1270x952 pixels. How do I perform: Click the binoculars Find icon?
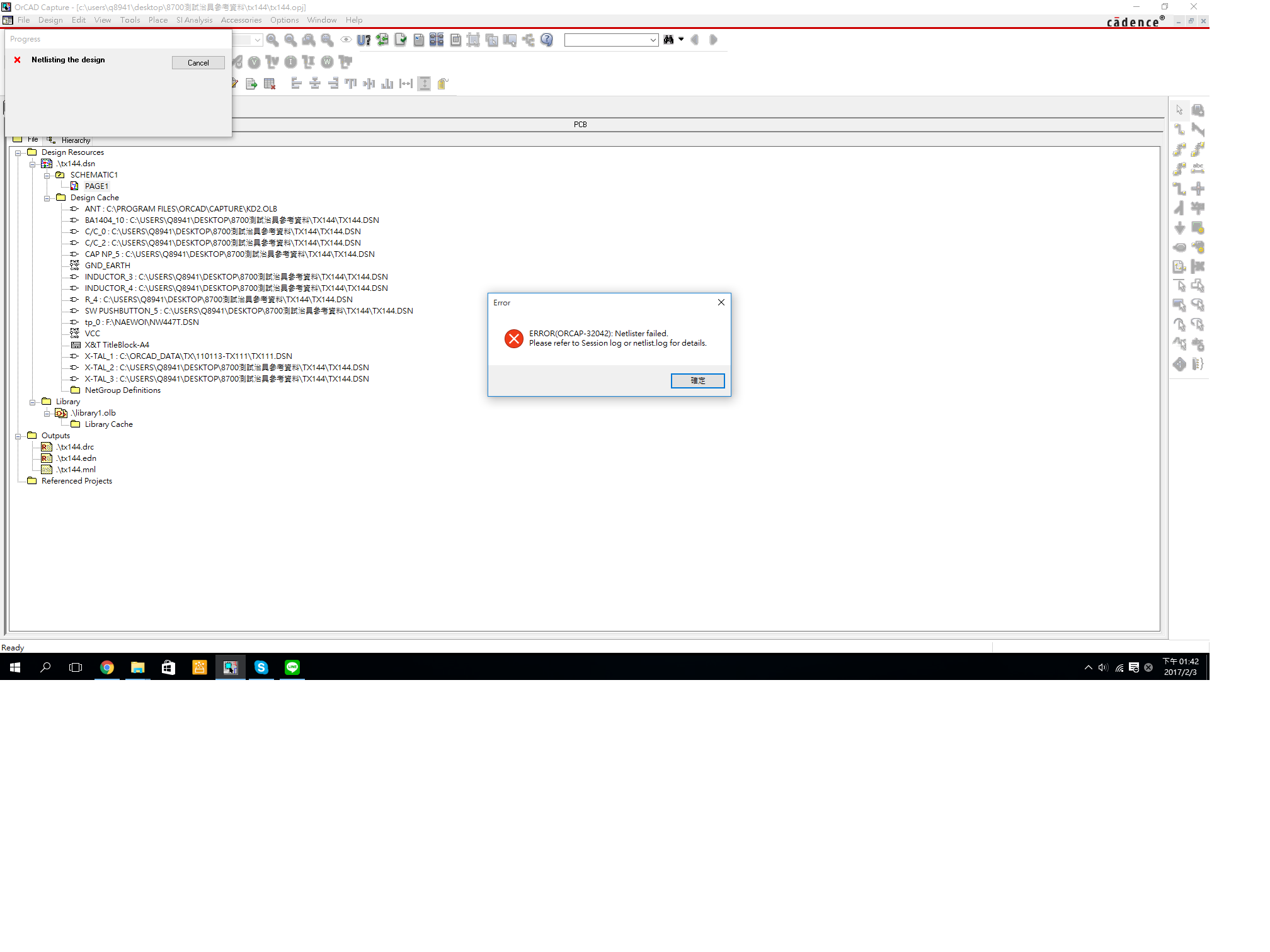tap(668, 40)
